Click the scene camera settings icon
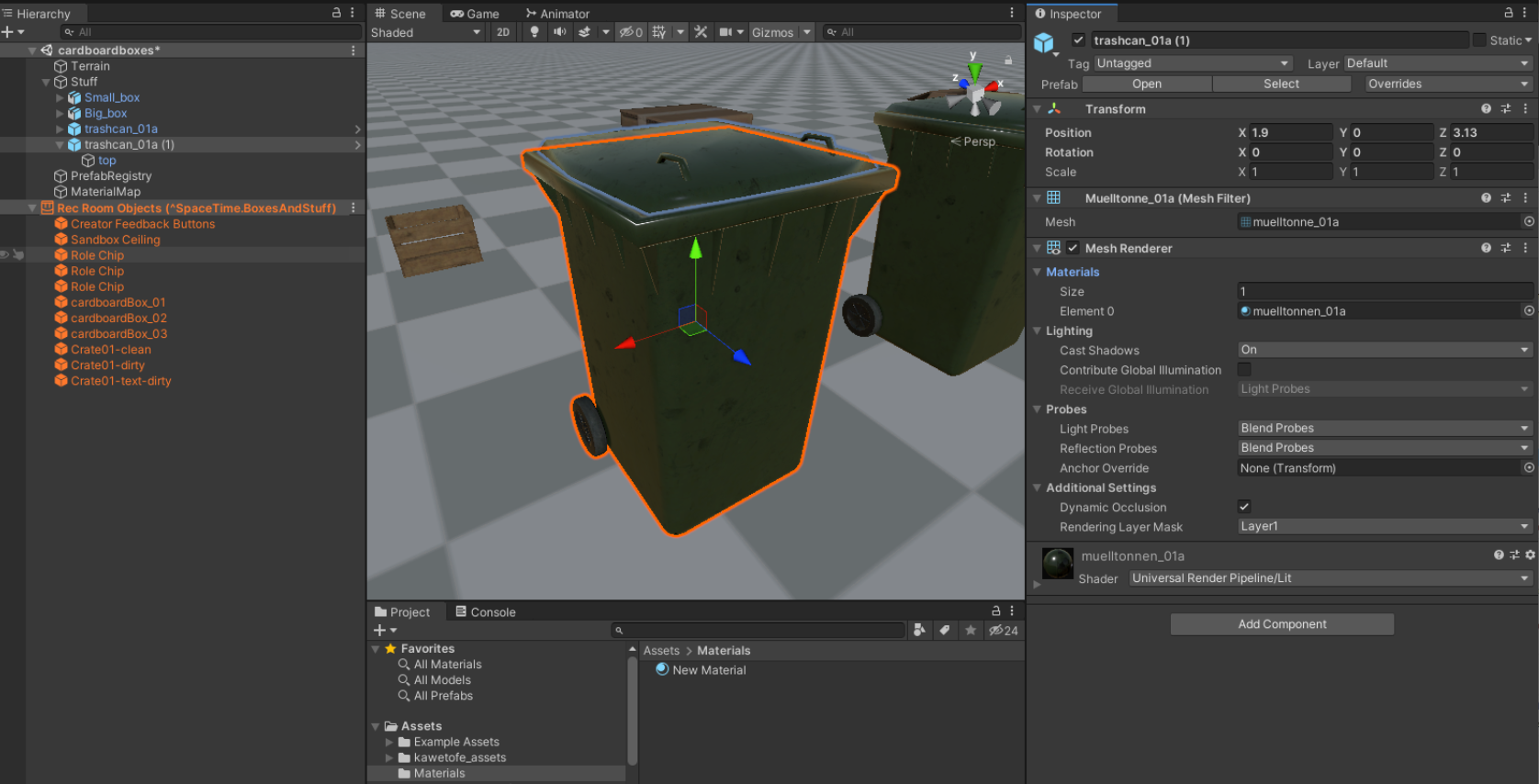 tap(725, 32)
